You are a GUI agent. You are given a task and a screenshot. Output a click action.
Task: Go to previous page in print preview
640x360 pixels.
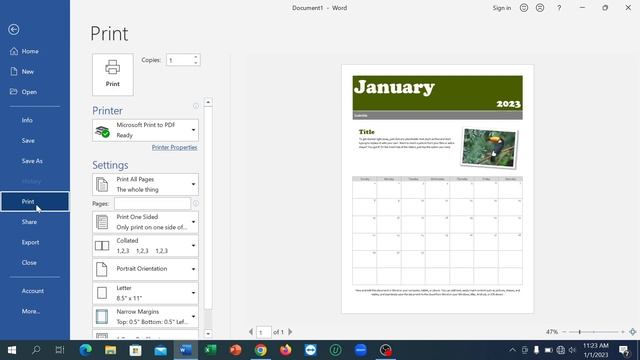[x=251, y=332]
